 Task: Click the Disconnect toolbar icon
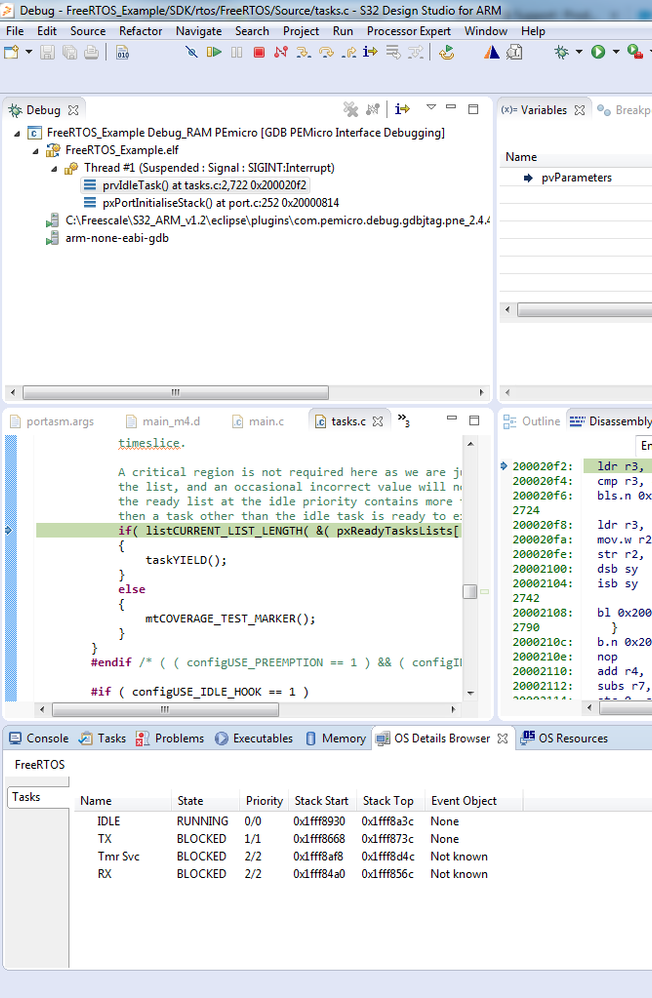tap(281, 52)
